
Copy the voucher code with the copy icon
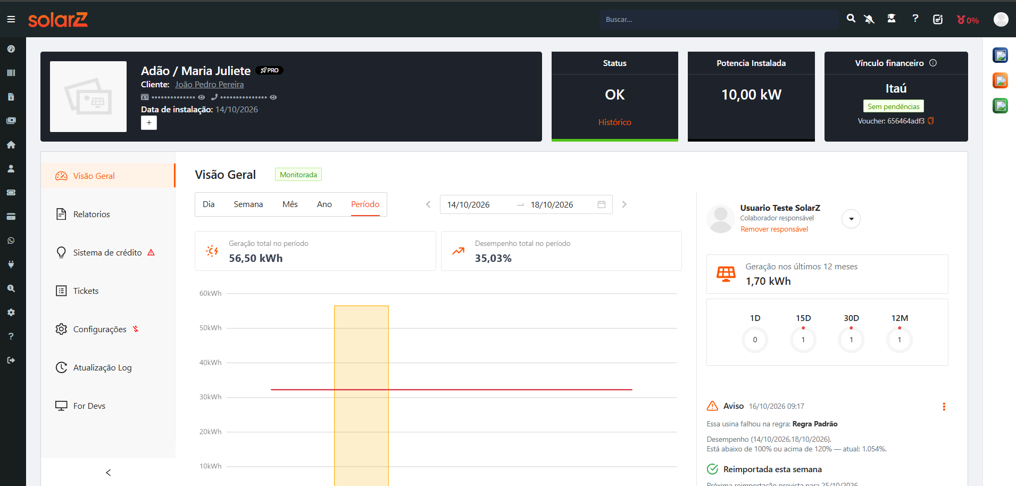pos(931,121)
